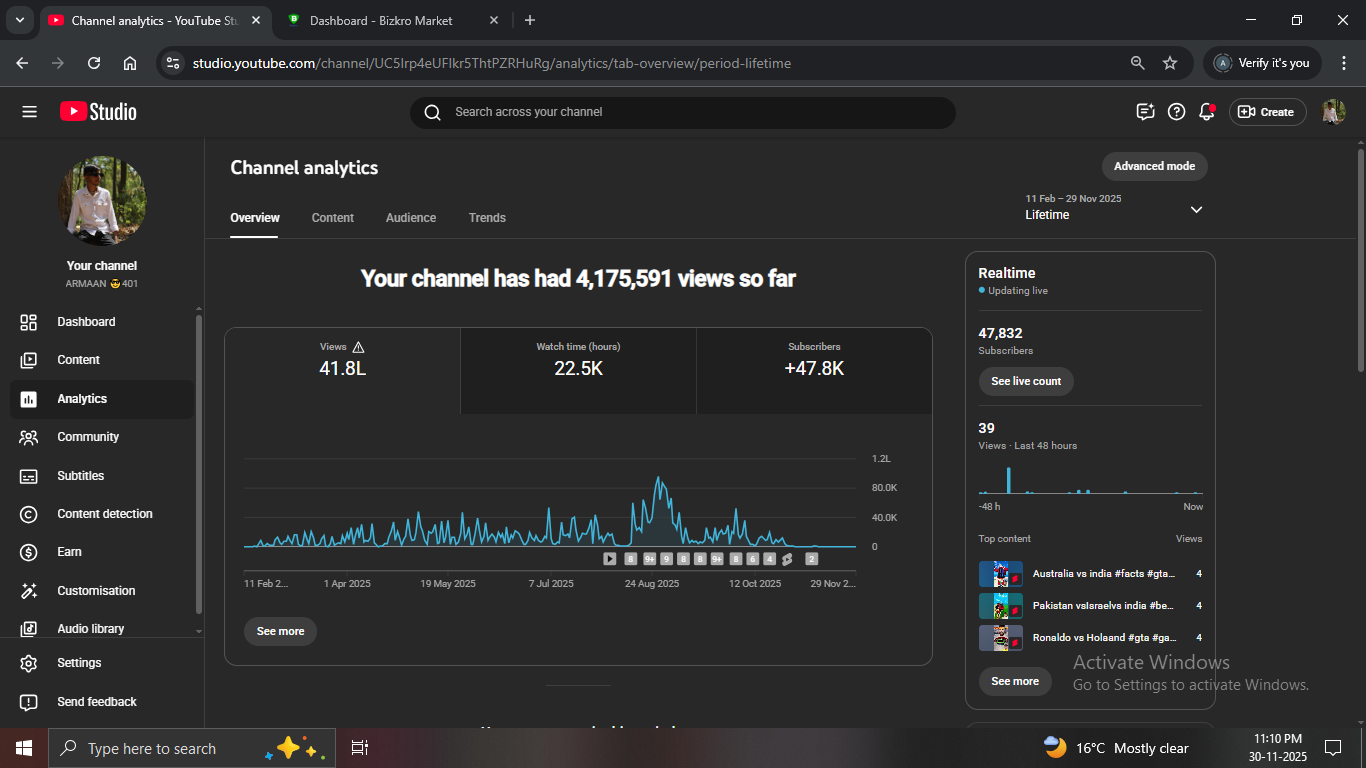
Task: Open the Subtitles sidebar item
Action: coord(80,476)
